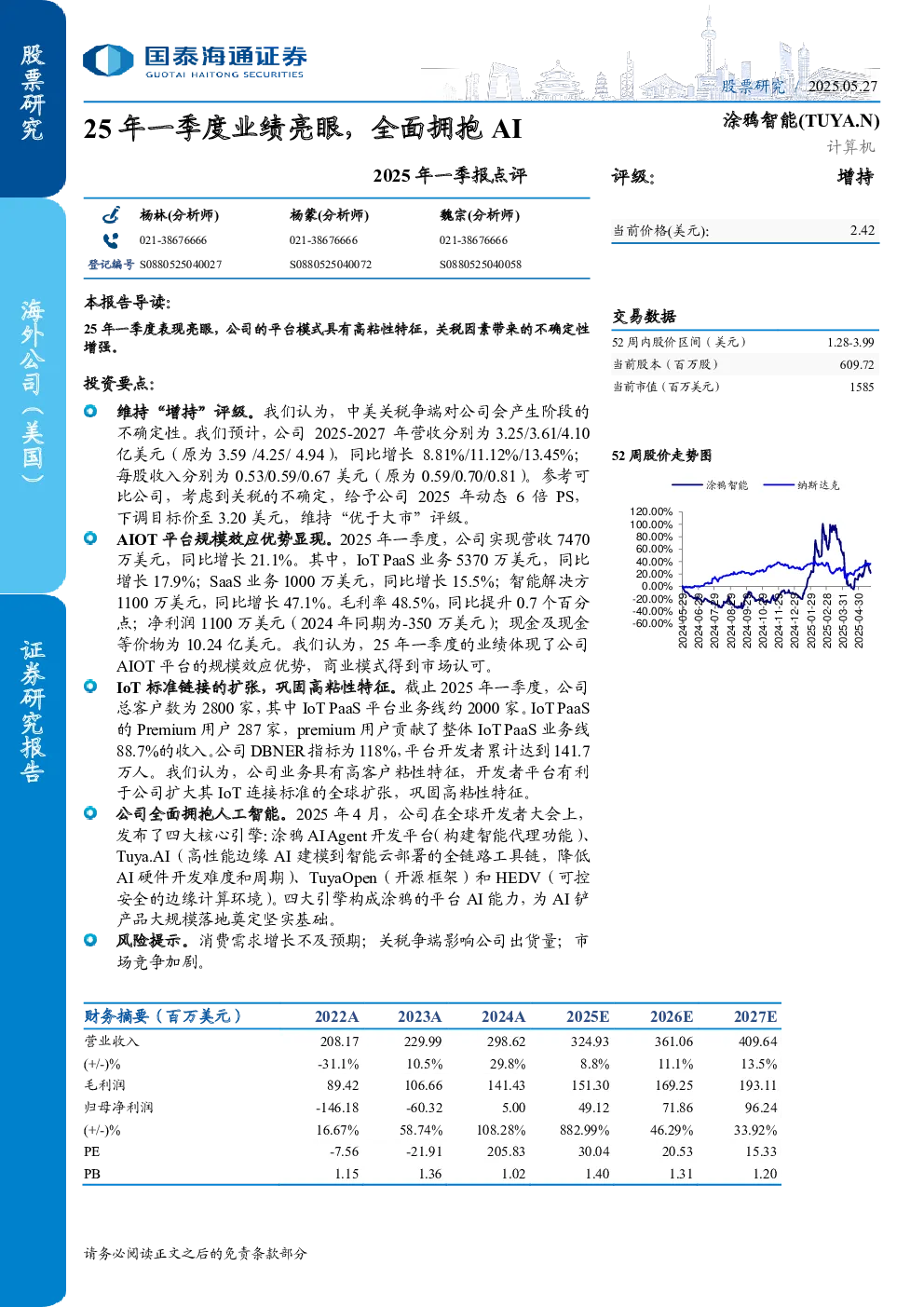Click registration number S0880525040058
The image size is (924, 1307).
[481, 265]
